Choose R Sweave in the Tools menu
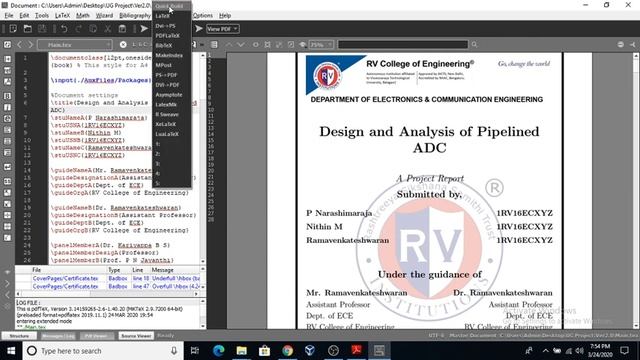The image size is (640, 360). pyautogui.click(x=171, y=114)
